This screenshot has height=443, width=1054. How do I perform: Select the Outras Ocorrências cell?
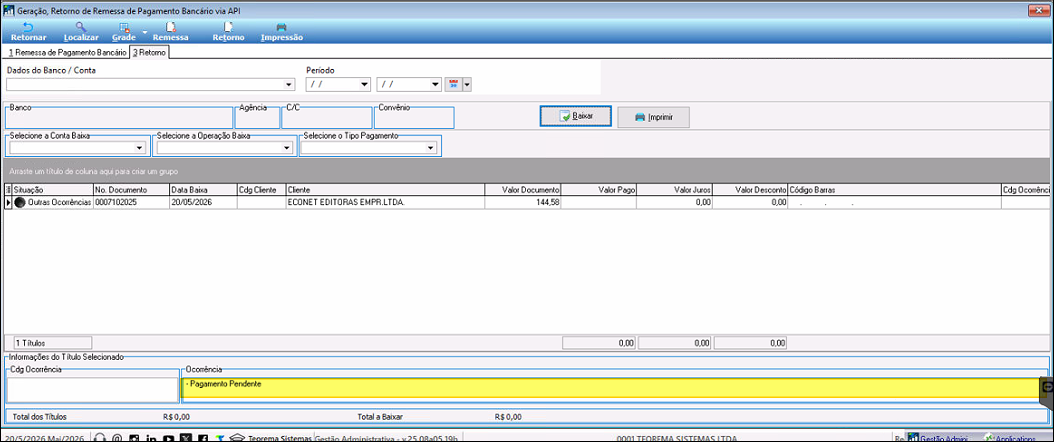pyautogui.click(x=52, y=202)
